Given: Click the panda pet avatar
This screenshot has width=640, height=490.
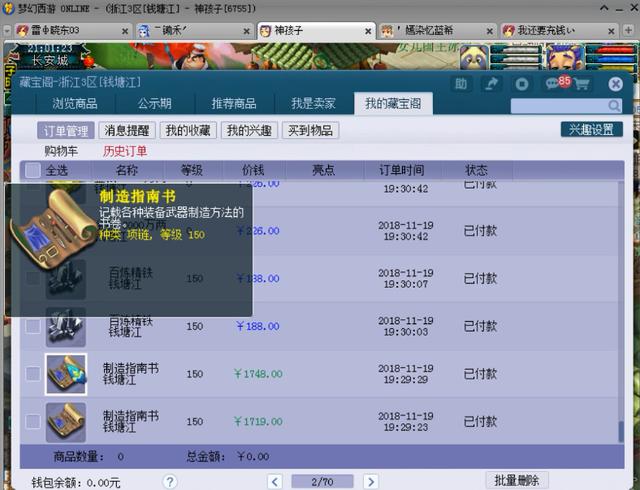Looking at the screenshot, I should pos(474,57).
